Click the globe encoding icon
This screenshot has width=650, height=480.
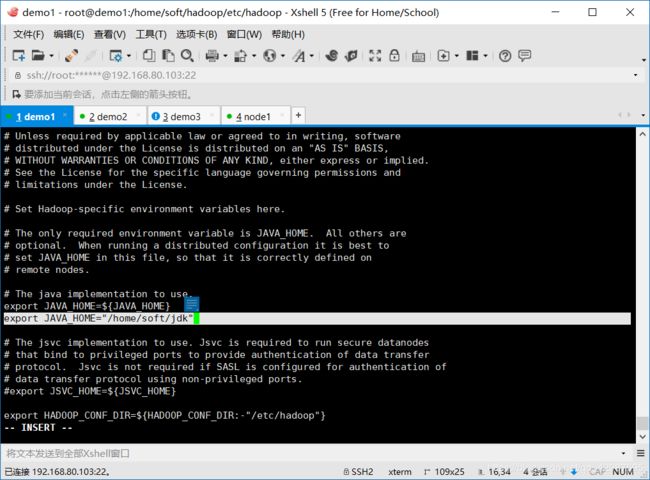270,56
